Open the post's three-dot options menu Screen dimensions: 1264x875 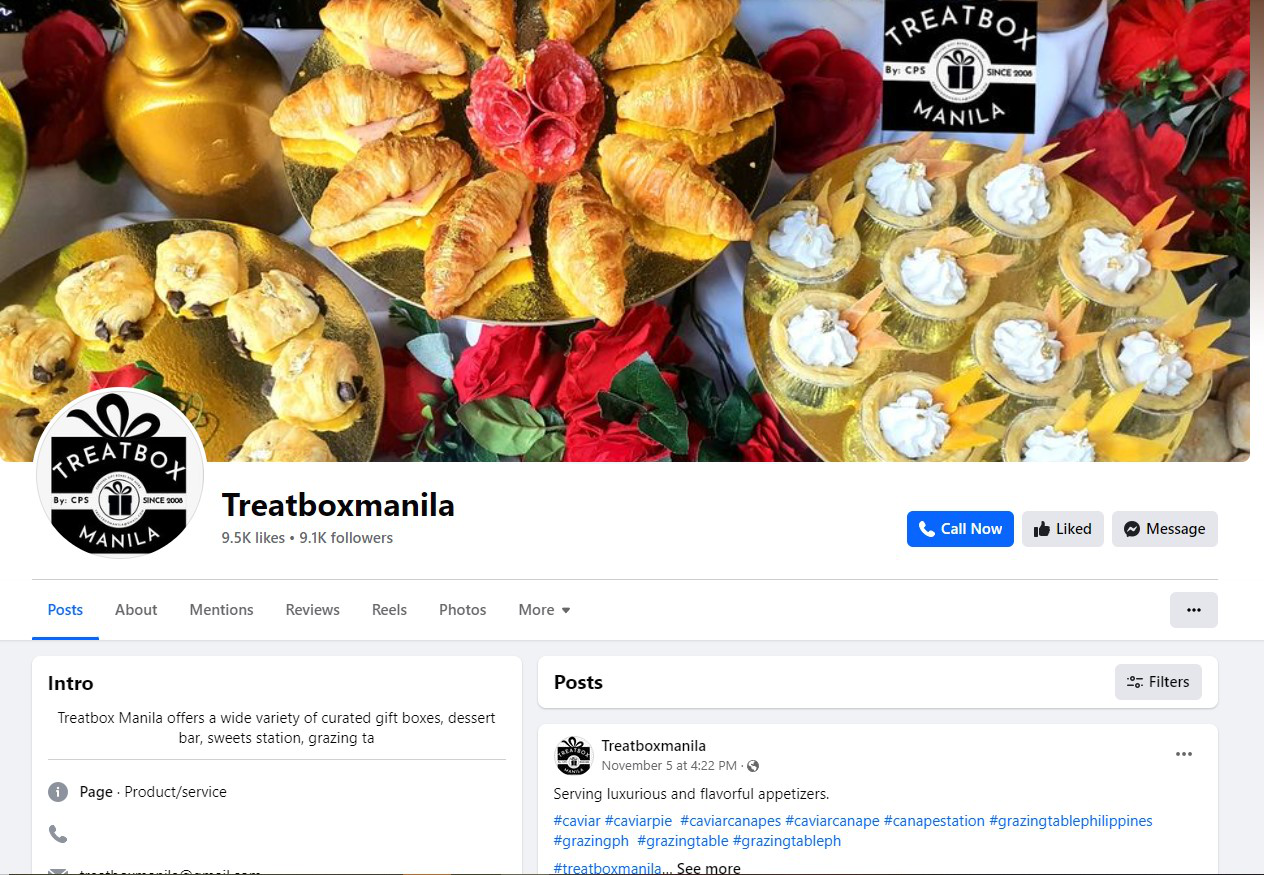[1184, 754]
